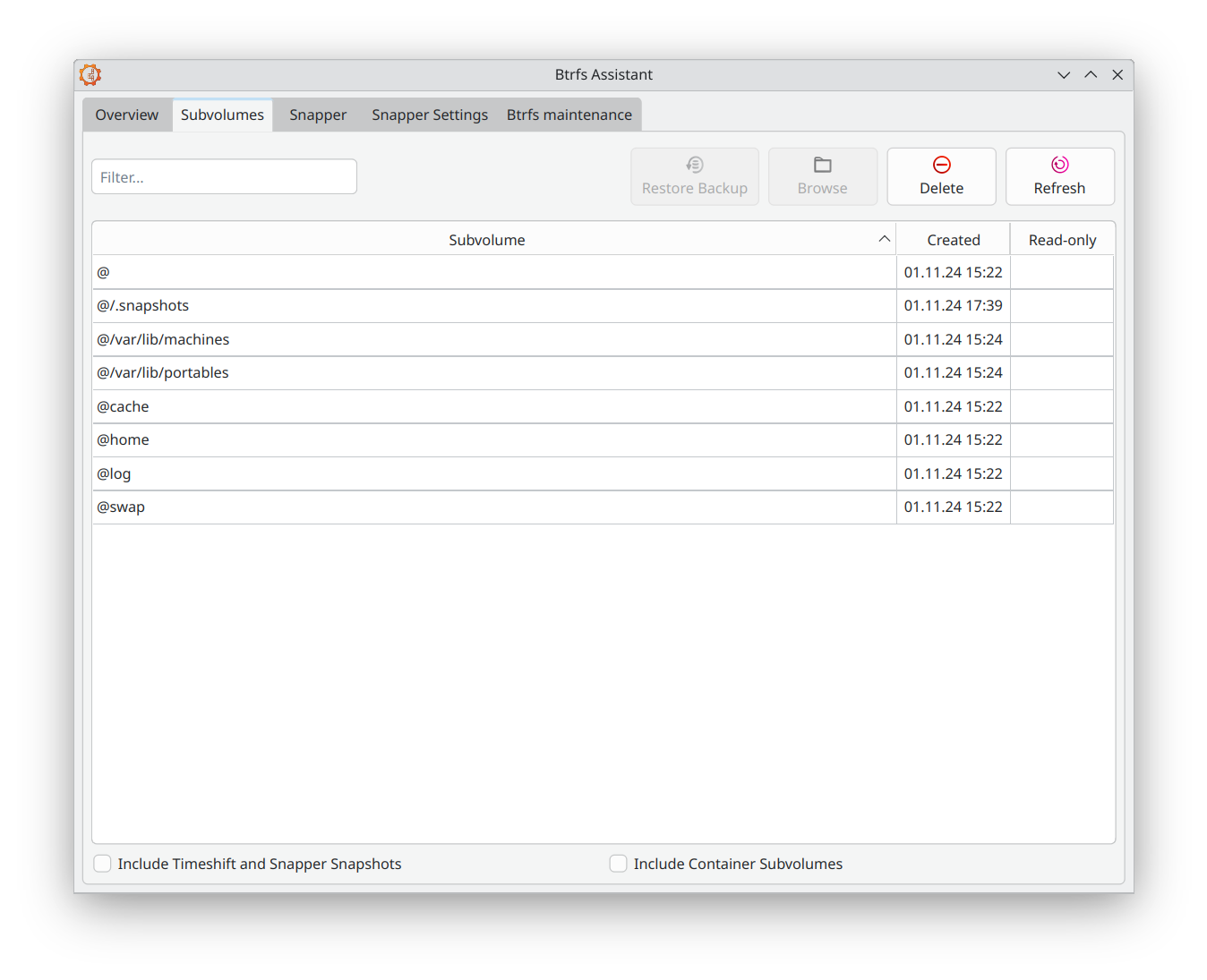The height and width of the screenshot is (980, 1207).
Task: Click the created date in @home row
Action: [x=954, y=439]
